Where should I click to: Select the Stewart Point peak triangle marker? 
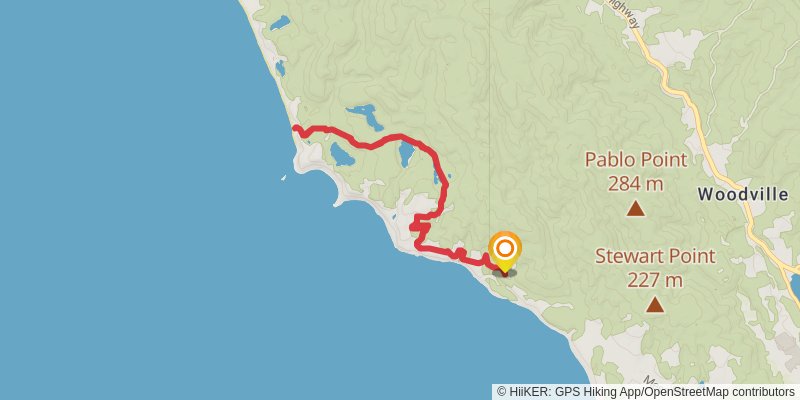click(x=655, y=305)
